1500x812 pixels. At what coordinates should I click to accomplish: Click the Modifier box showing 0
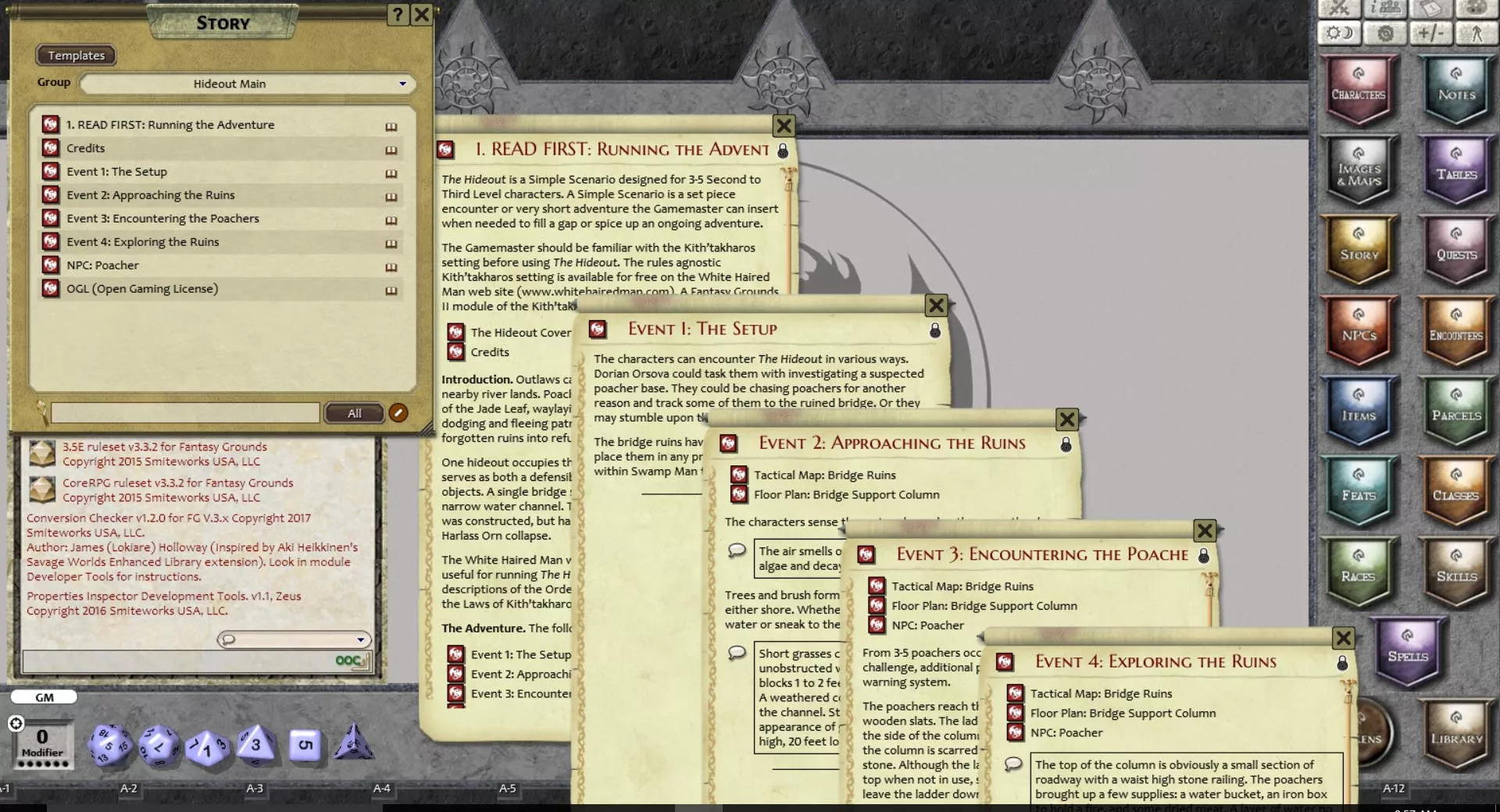pos(42,743)
